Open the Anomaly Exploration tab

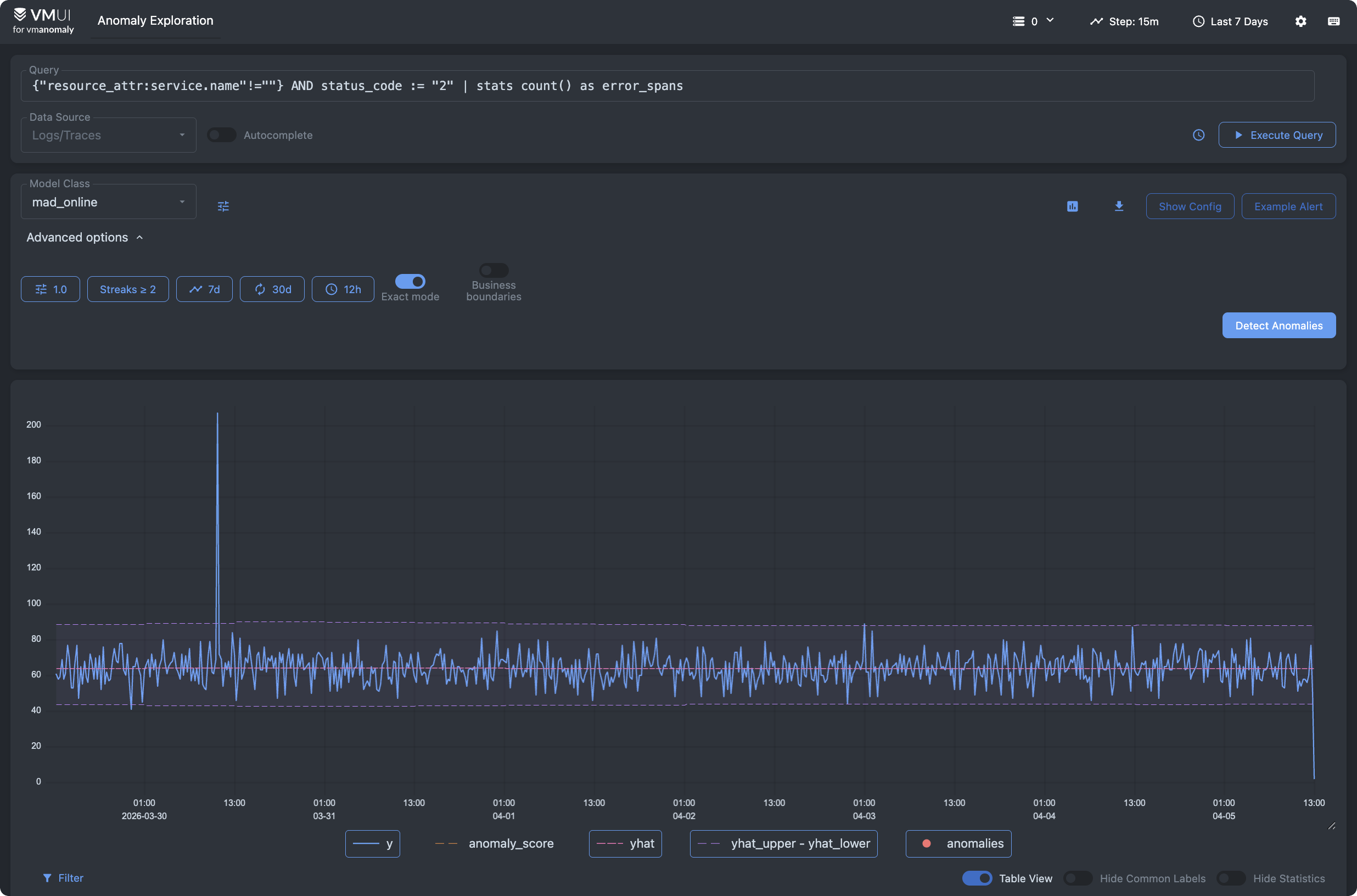pos(155,20)
